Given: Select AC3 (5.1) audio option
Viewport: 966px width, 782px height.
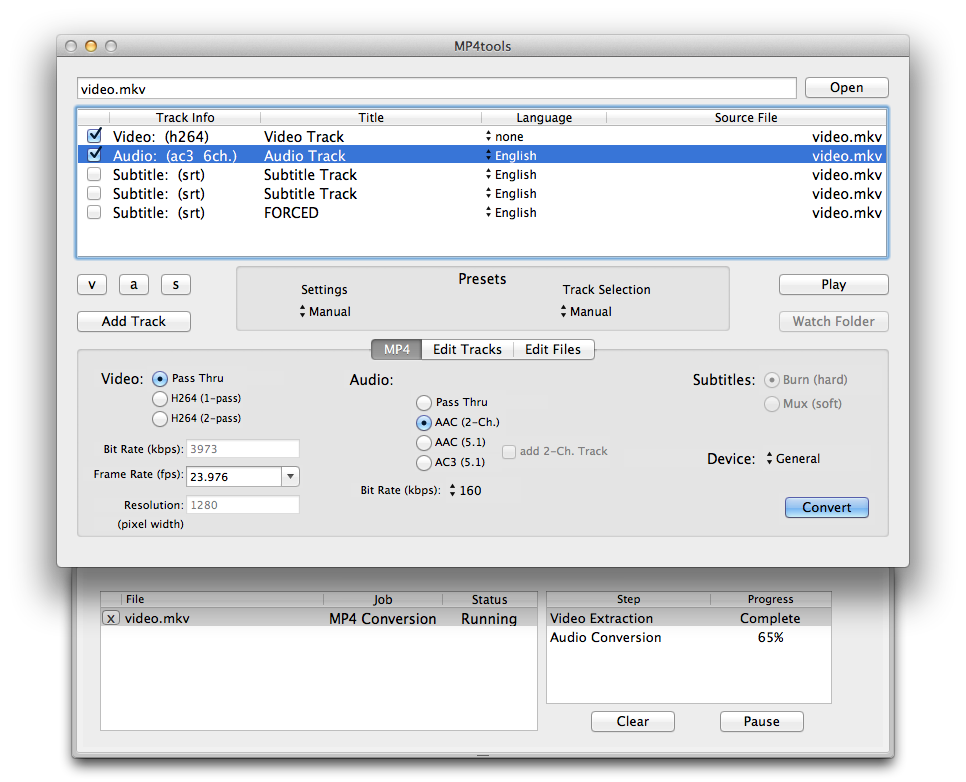Looking at the screenshot, I should 424,462.
